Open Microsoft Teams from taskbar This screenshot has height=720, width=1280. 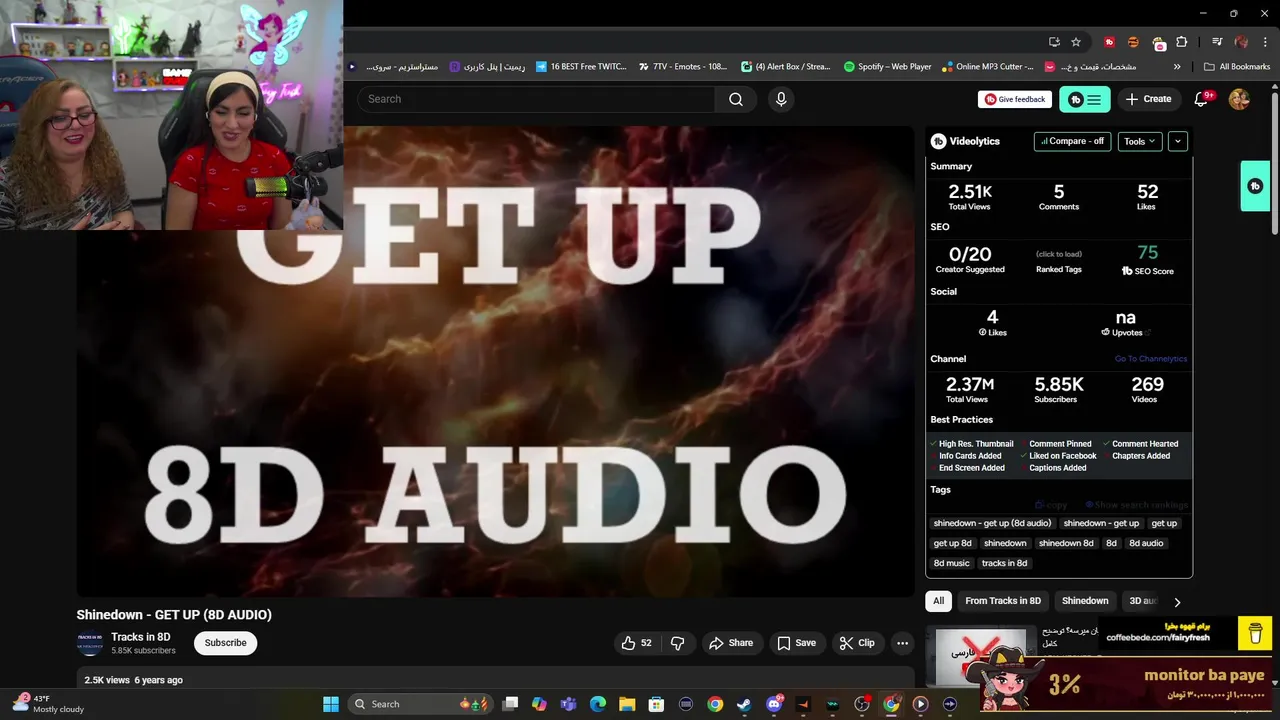coord(569,704)
